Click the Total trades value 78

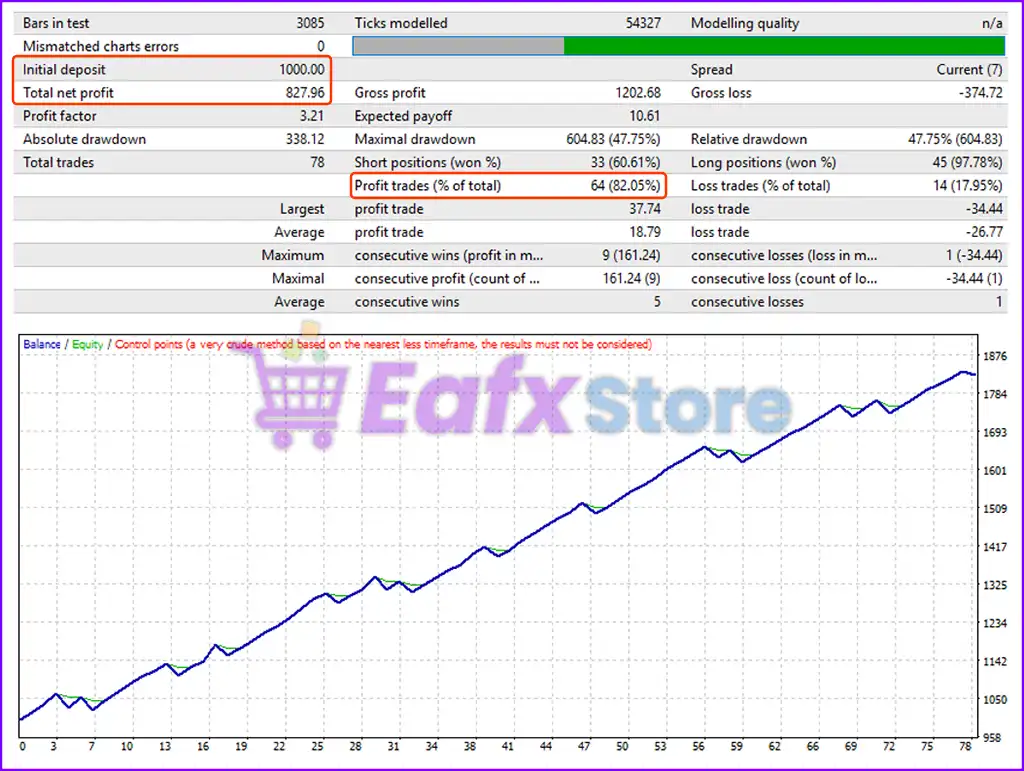click(317, 162)
